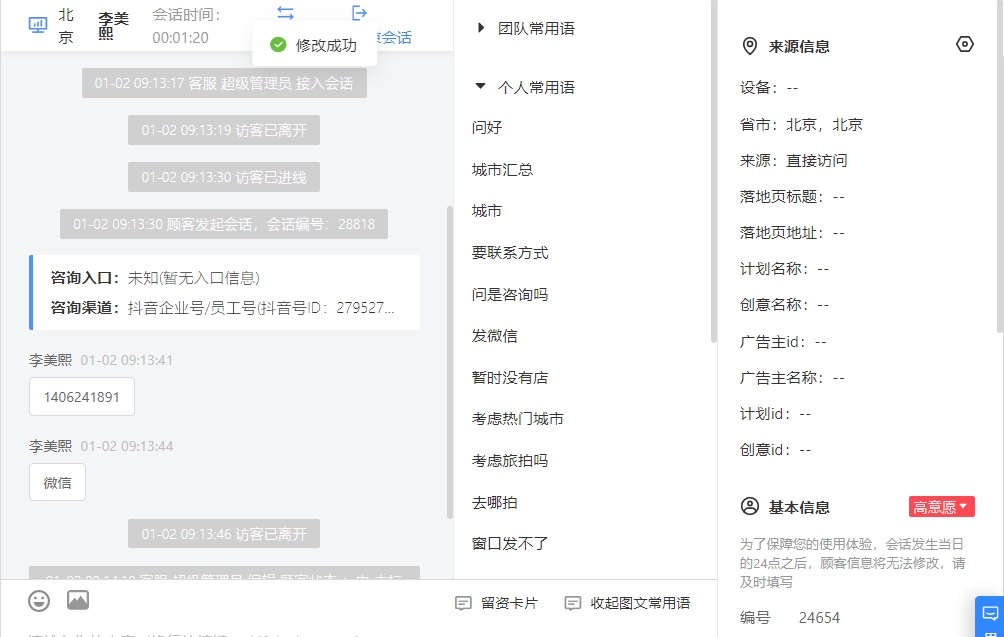This screenshot has width=1004, height=637.
Task: Click the visitor name 李美熙 in header
Action: (113, 26)
